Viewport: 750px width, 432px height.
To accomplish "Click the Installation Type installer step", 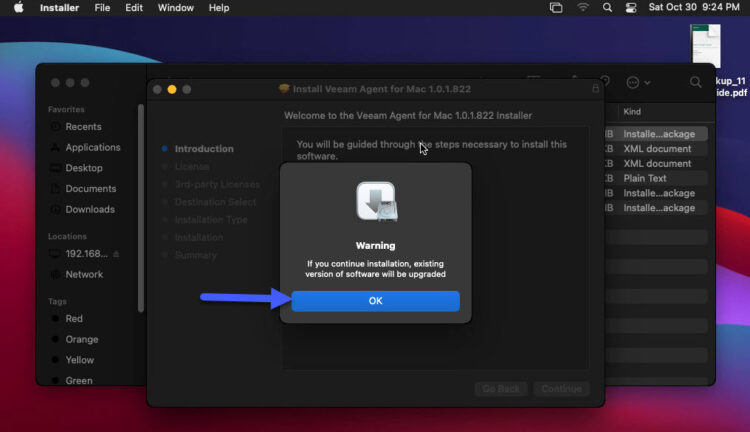I will [x=211, y=220].
